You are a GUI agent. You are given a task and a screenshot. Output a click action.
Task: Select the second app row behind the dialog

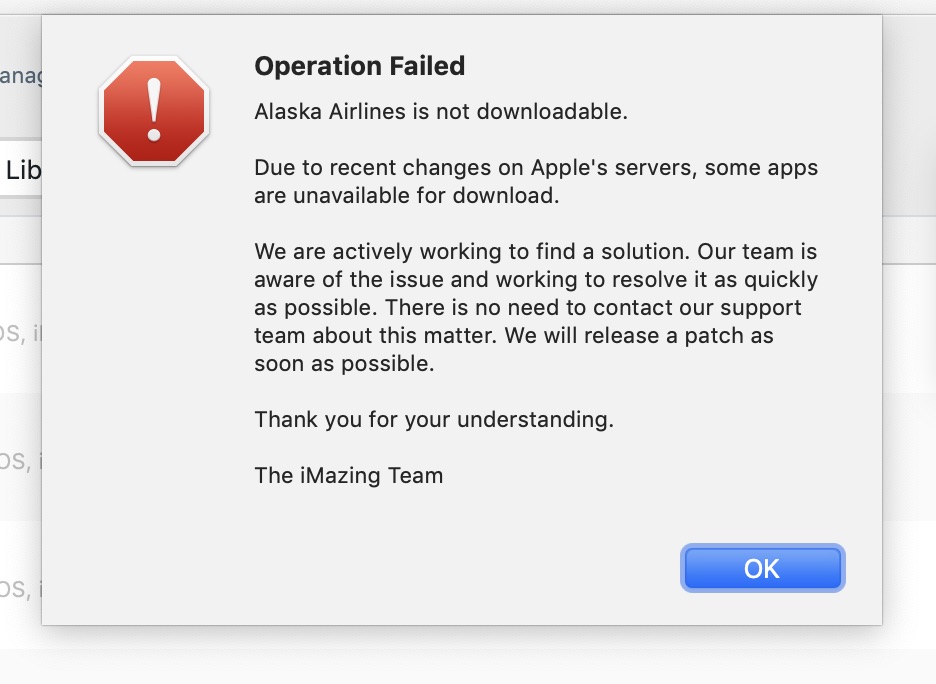[x=20, y=460]
